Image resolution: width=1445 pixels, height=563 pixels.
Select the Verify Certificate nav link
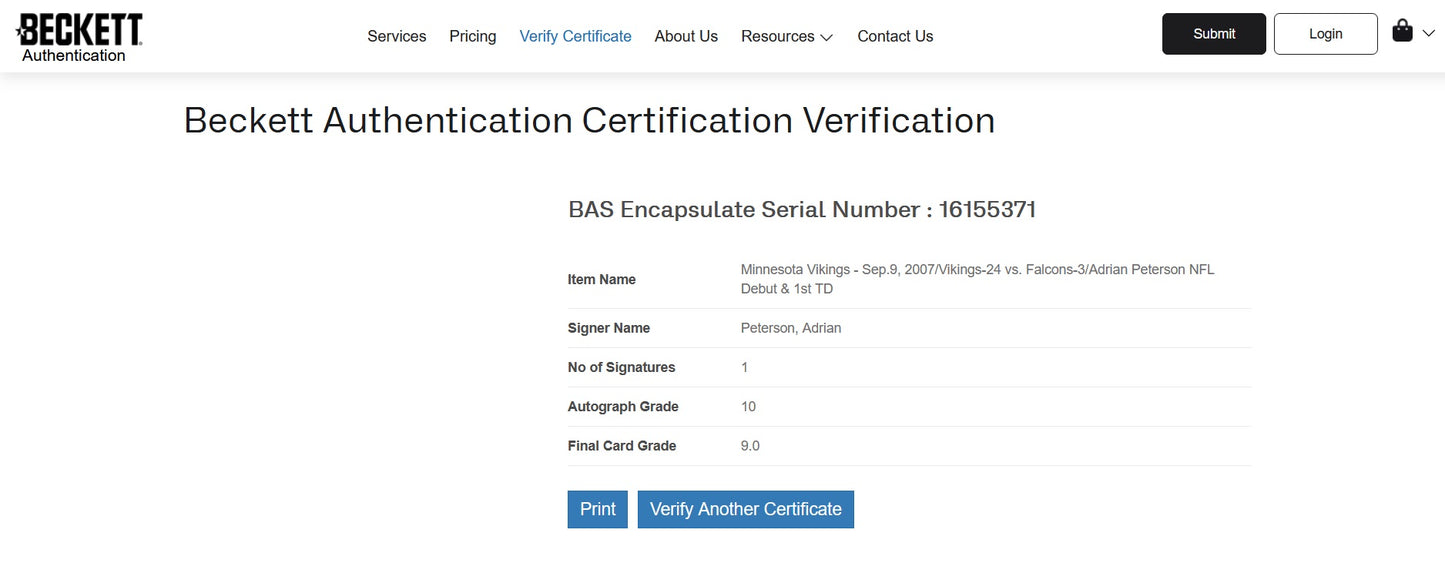pyautogui.click(x=575, y=36)
